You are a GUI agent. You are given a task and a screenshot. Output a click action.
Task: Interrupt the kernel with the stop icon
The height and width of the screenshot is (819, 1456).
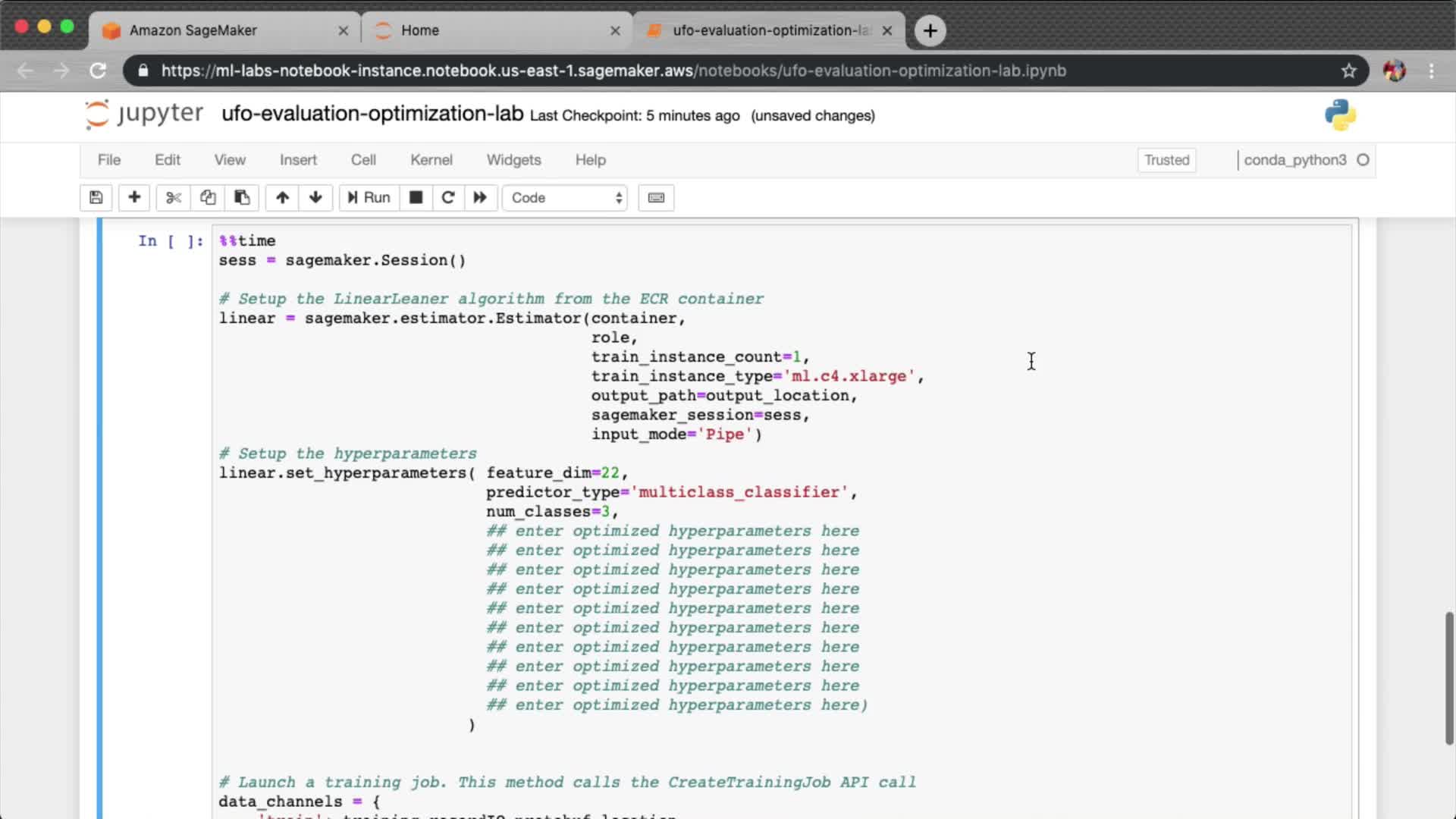point(416,198)
